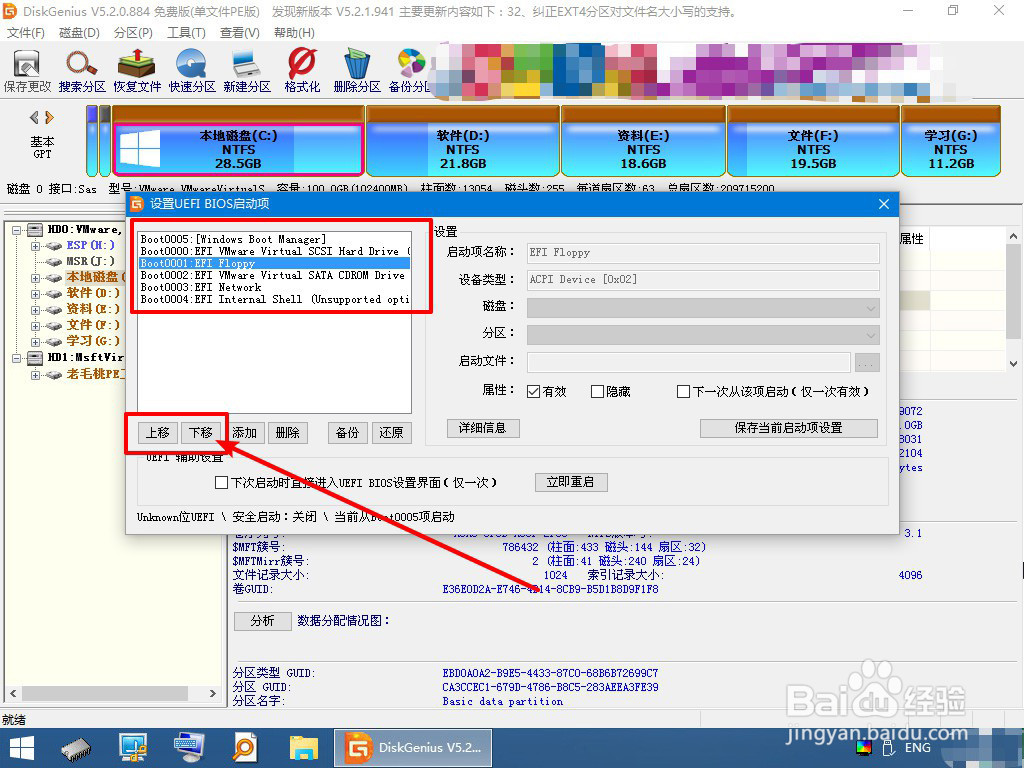Click the Recover Files (恢复文件) icon
The image size is (1024, 768).
click(136, 70)
